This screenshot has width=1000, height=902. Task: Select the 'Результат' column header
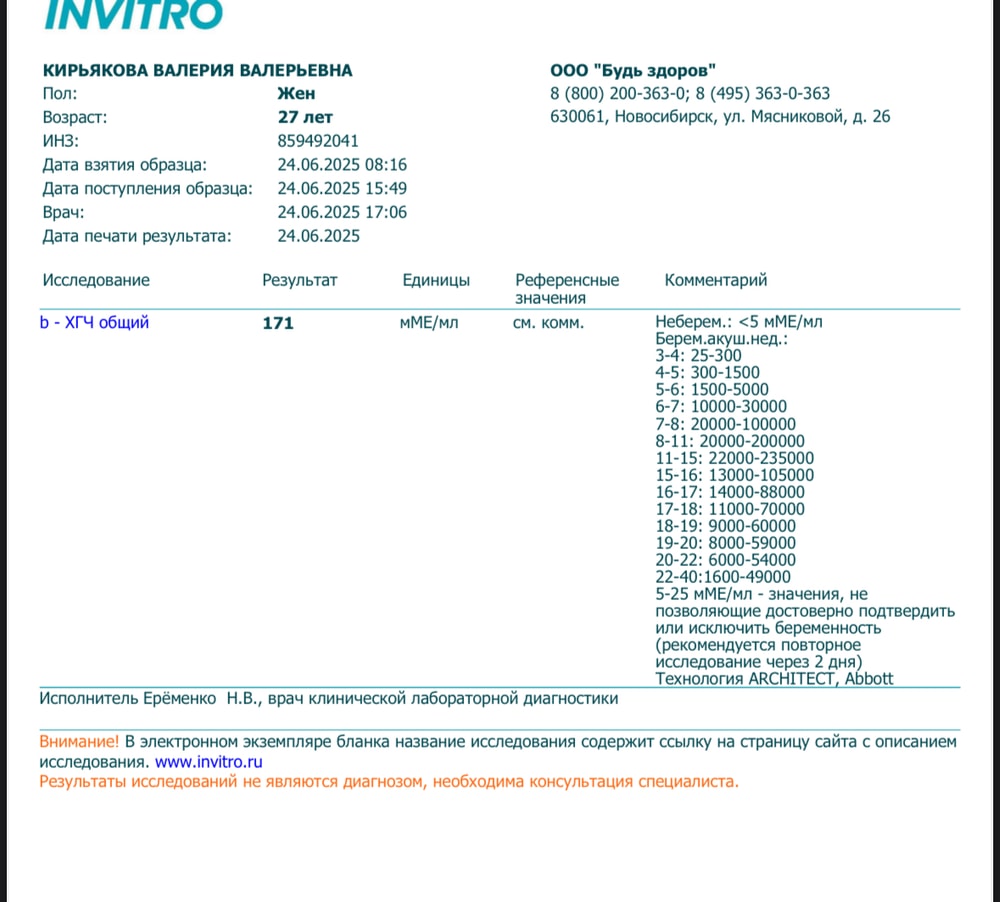coord(300,281)
